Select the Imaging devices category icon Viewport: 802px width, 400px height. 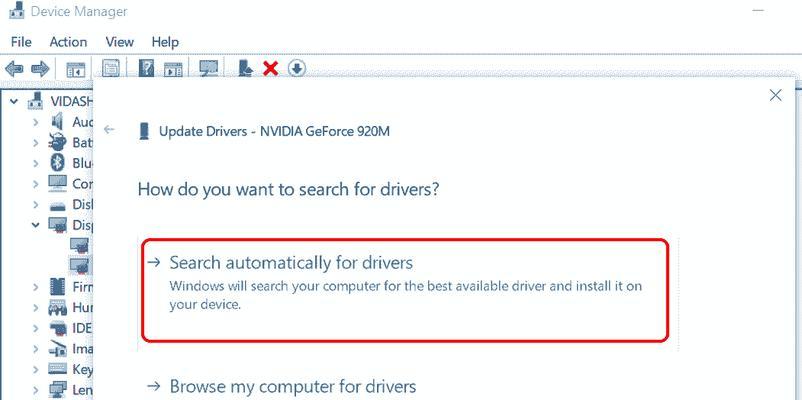(57, 349)
